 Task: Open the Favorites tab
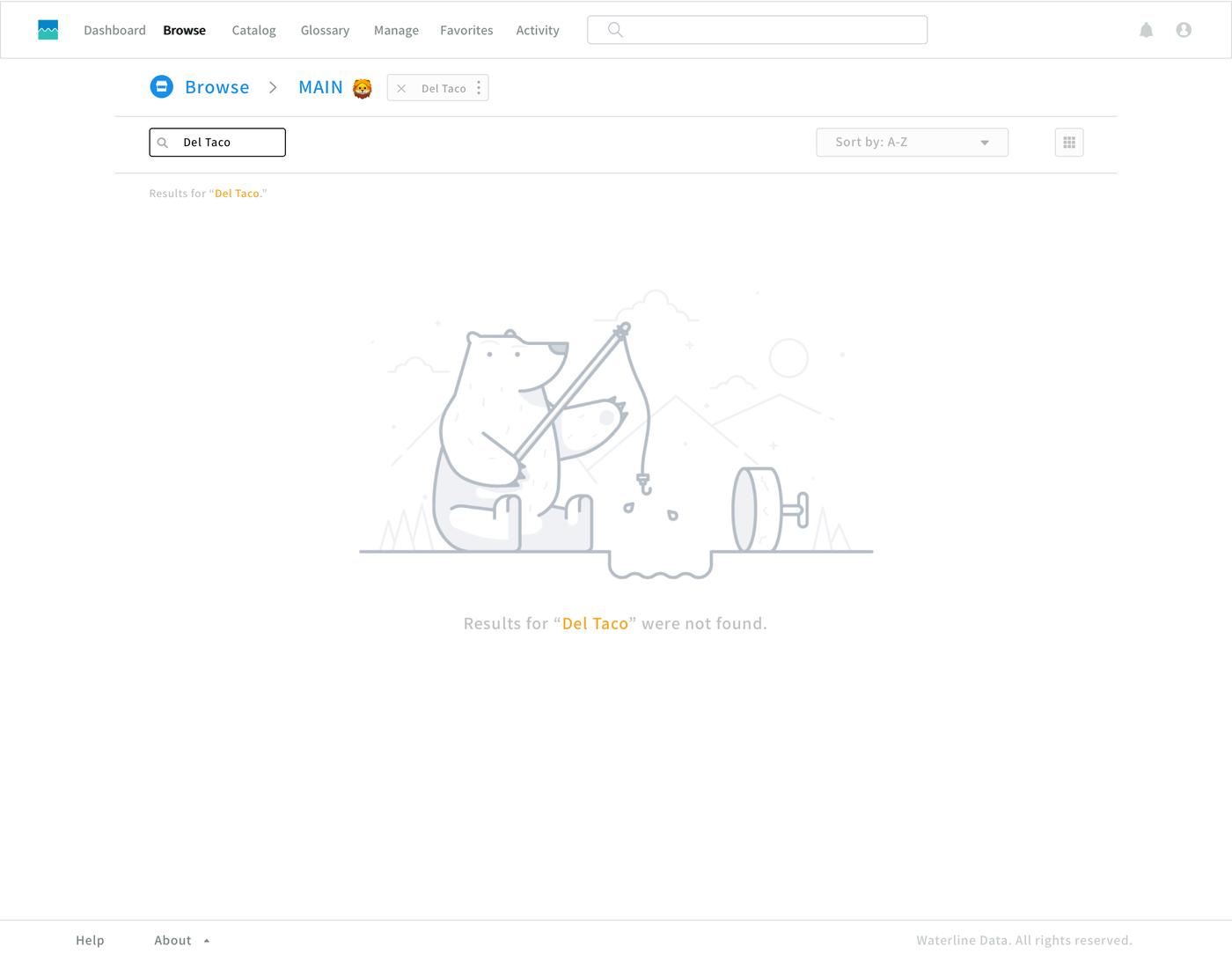(466, 30)
